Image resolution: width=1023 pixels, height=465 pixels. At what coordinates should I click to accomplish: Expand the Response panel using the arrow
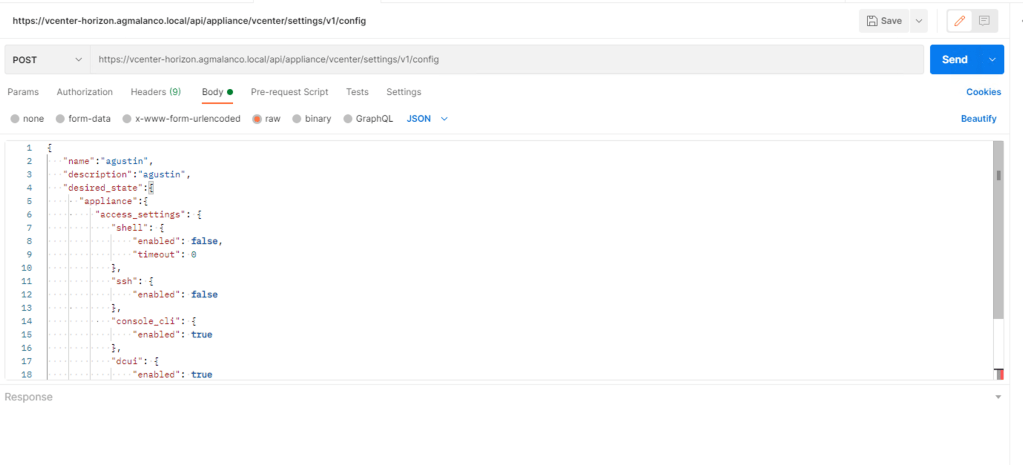tap(997, 398)
